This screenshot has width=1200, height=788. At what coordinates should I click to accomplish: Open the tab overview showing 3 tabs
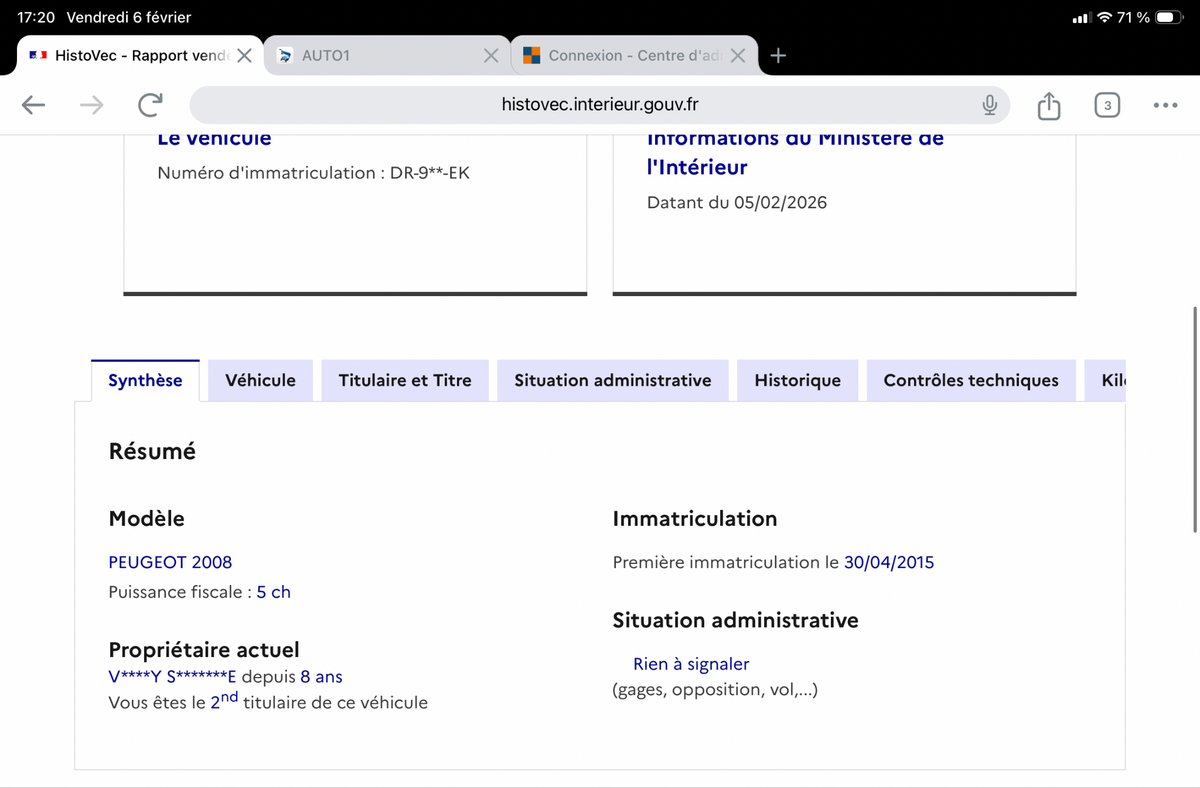click(x=1107, y=105)
